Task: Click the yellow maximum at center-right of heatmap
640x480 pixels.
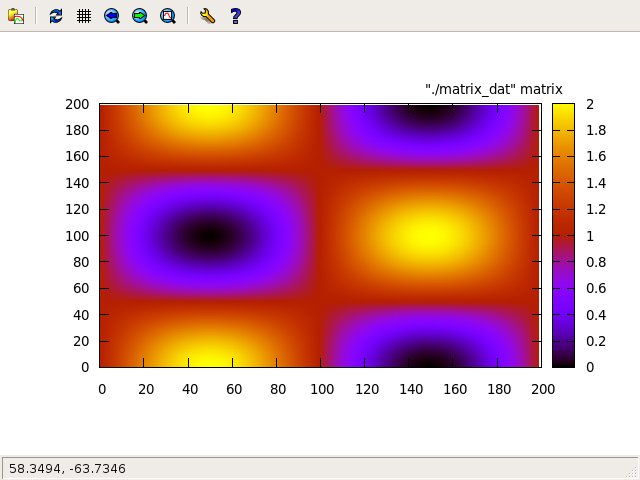Action: coord(430,236)
